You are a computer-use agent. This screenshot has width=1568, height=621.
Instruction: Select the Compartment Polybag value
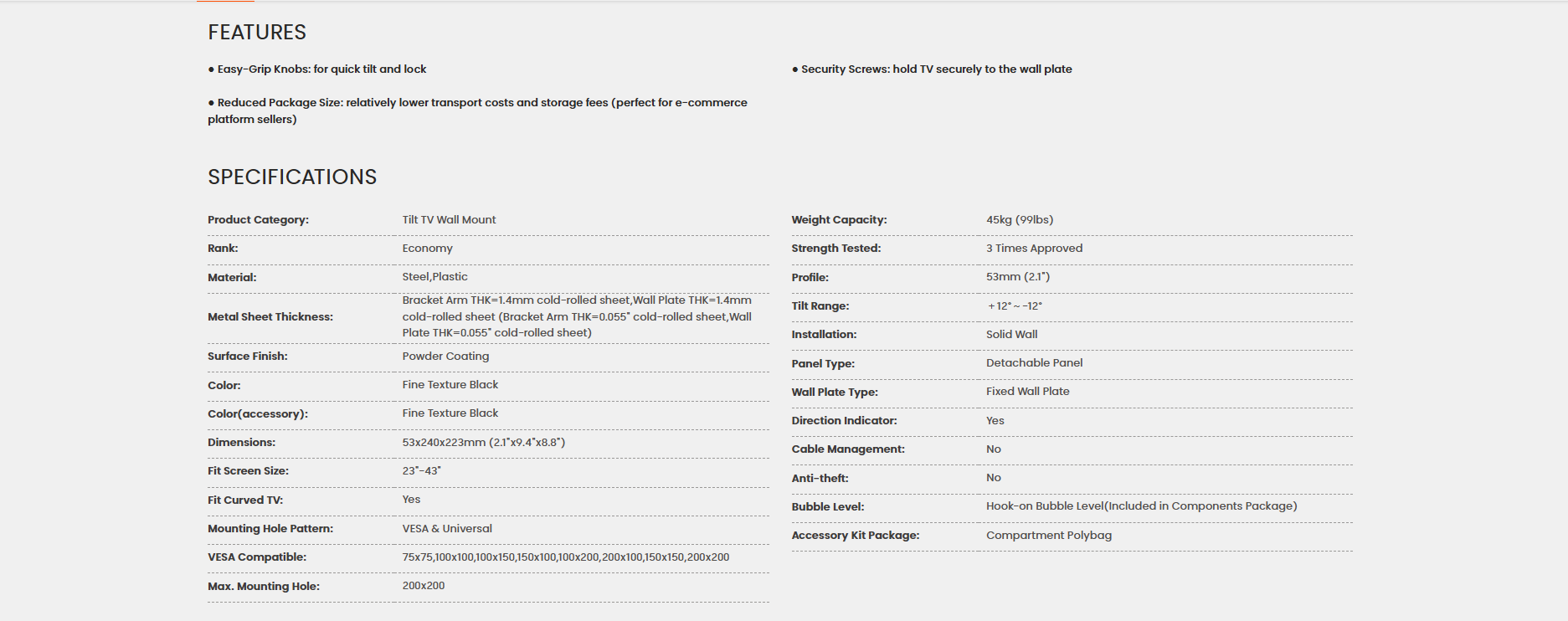[x=1049, y=536]
